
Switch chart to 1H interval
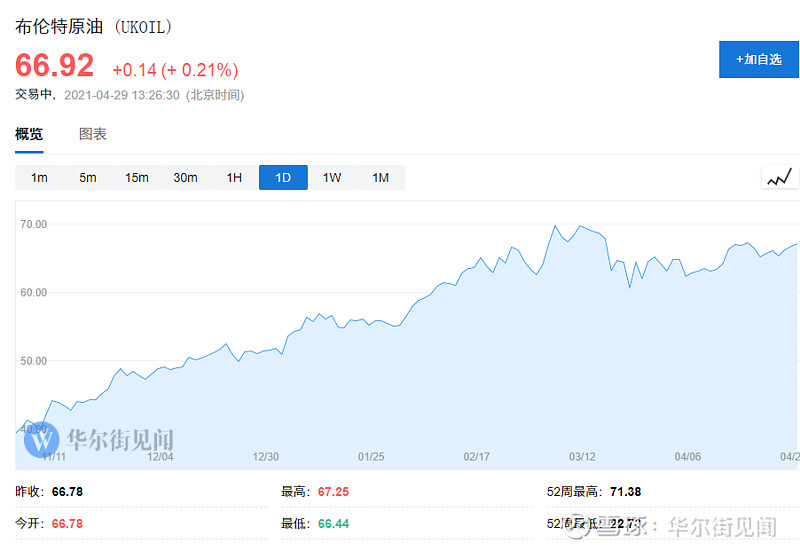[234, 178]
